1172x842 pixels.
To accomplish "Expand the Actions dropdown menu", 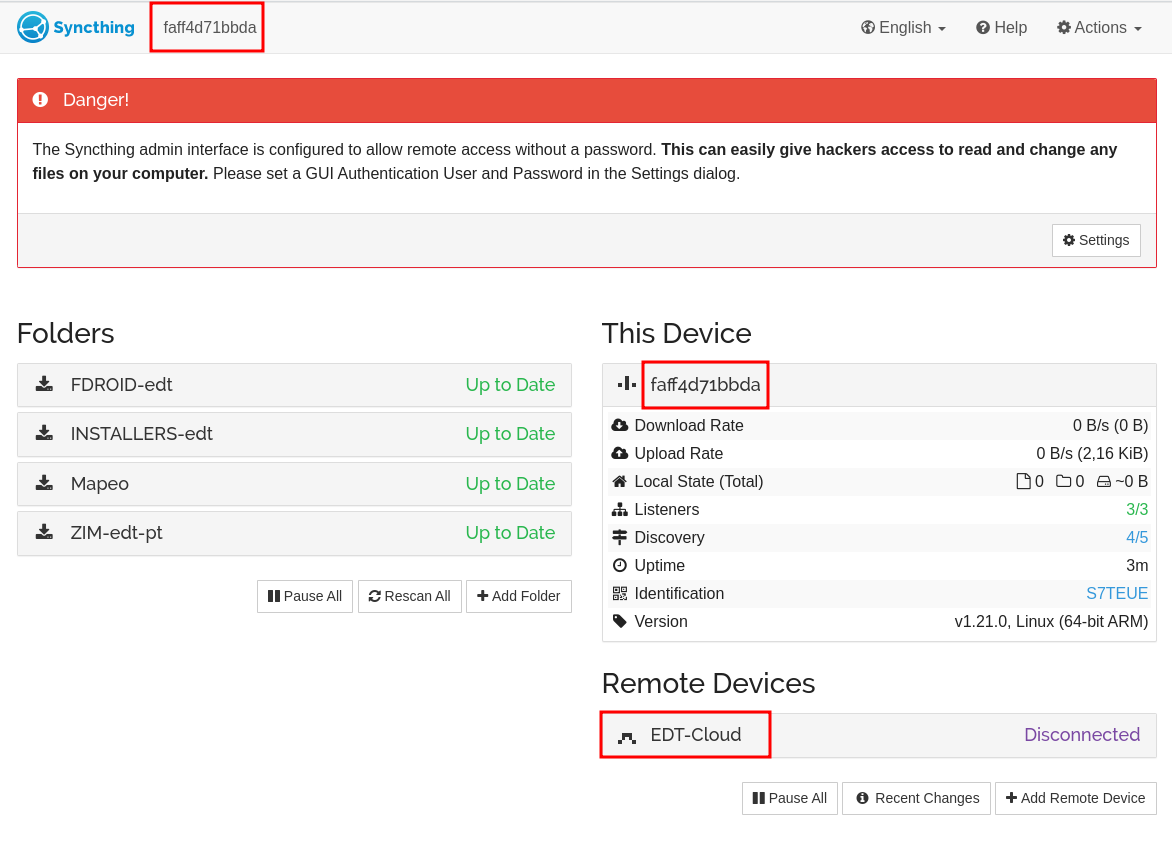I will pyautogui.click(x=1099, y=28).
